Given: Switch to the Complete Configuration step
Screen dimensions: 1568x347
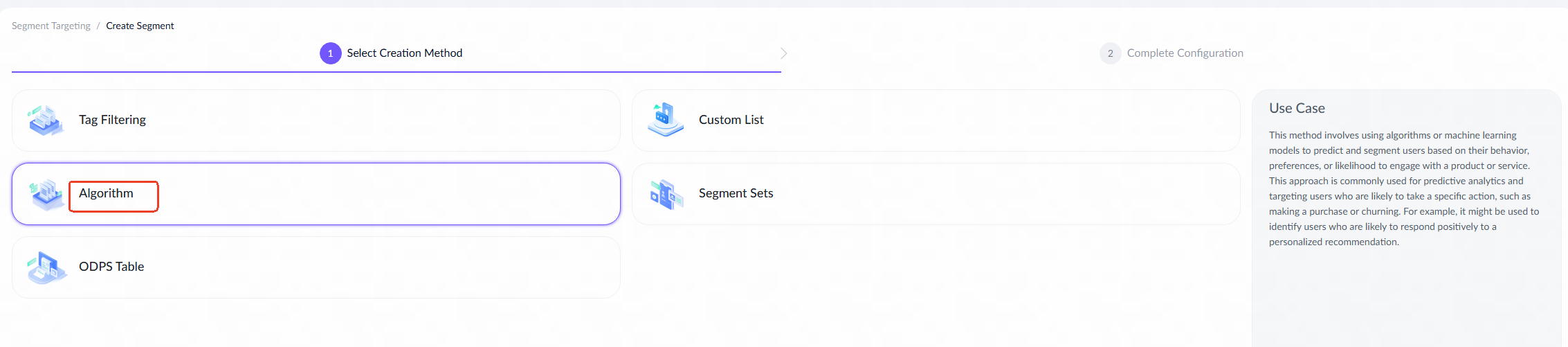Looking at the screenshot, I should (x=1185, y=53).
